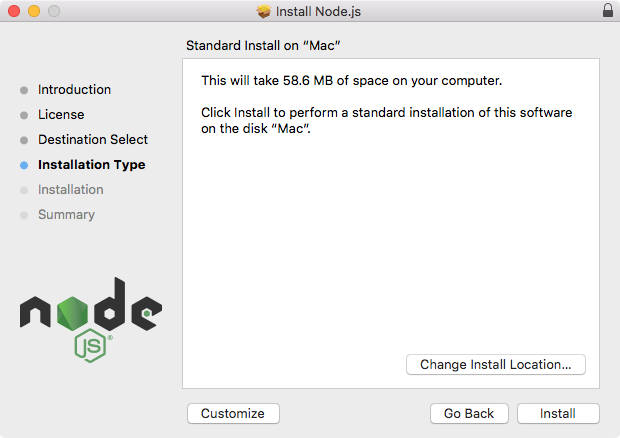Image resolution: width=620 pixels, height=438 pixels.
Task: Click the bullet beside License
Action: coord(24,115)
